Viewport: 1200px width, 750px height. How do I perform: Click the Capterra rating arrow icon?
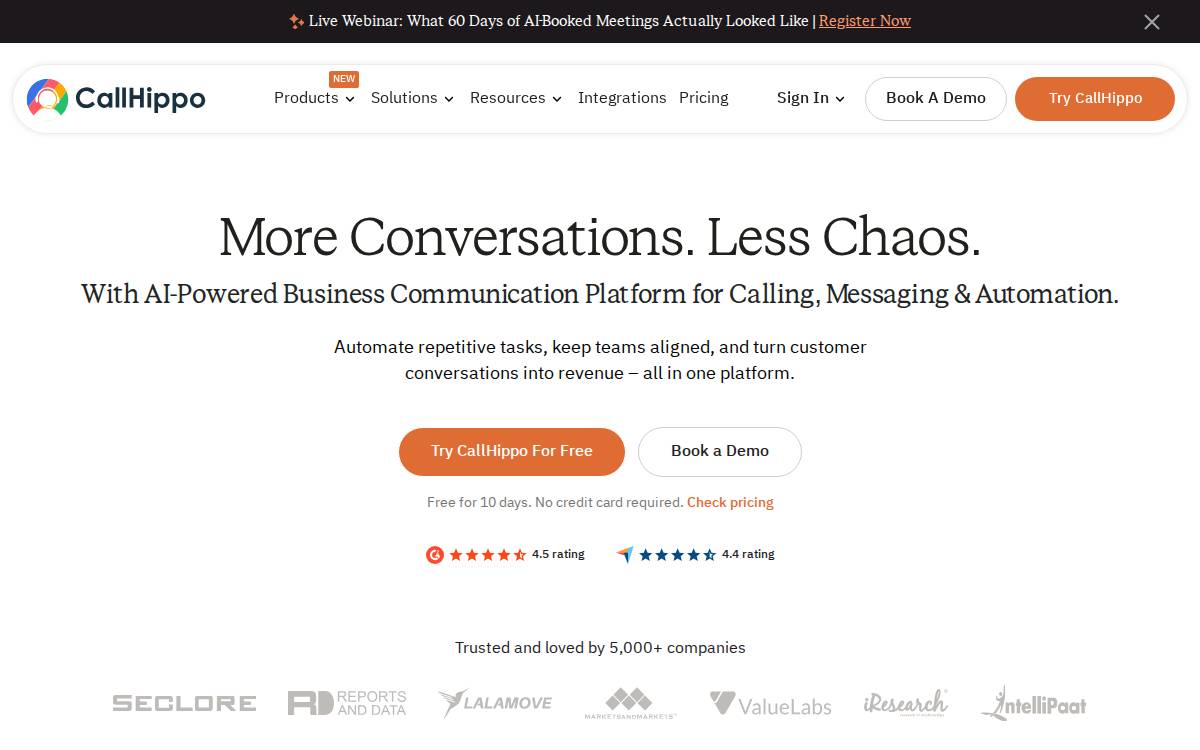point(625,554)
